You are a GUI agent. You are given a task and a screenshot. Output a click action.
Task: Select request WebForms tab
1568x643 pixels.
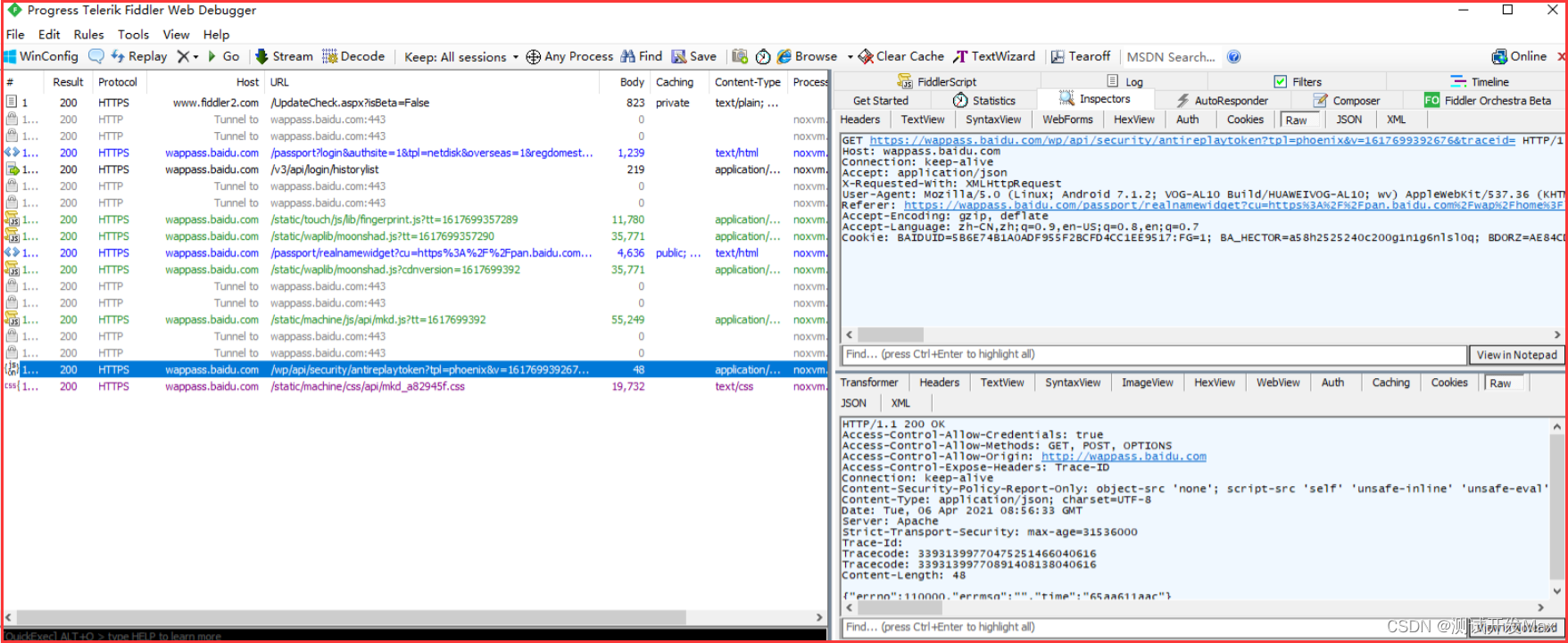[x=1067, y=120]
